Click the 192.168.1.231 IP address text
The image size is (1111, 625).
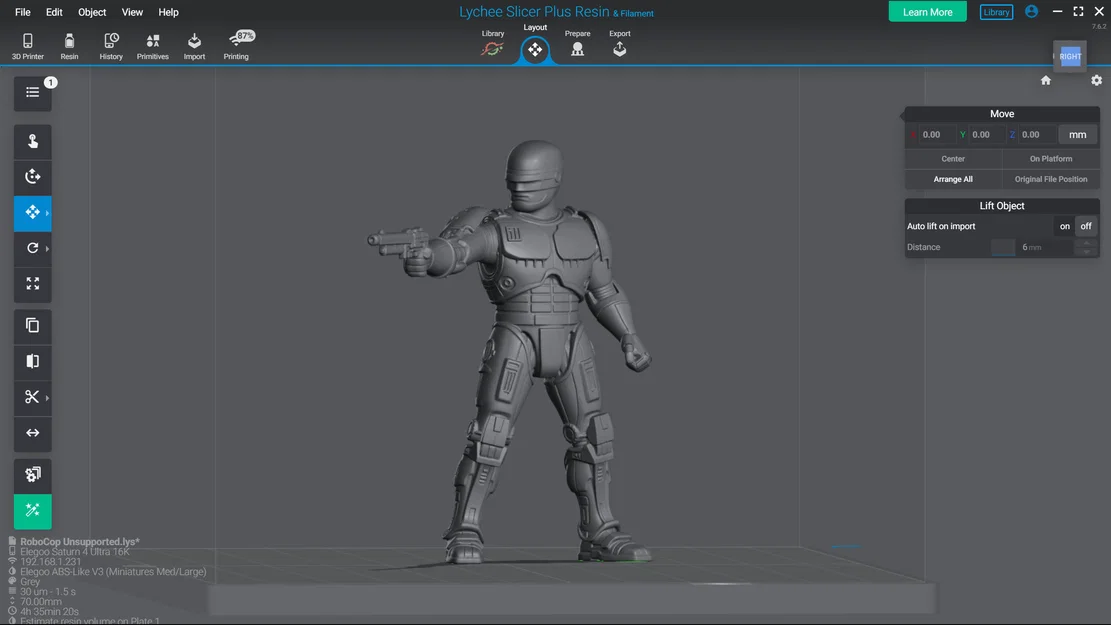point(50,561)
